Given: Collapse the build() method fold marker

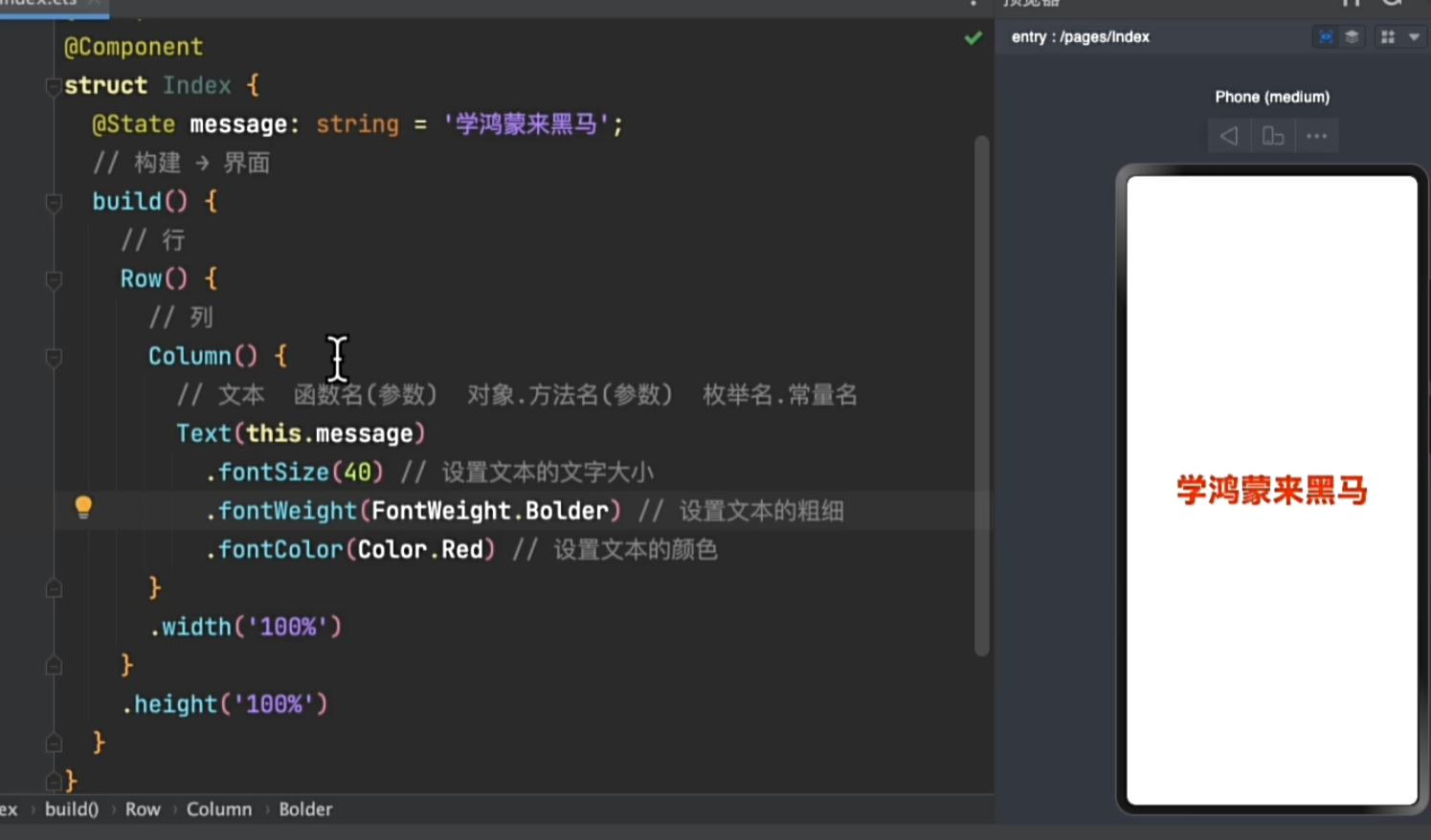Looking at the screenshot, I should click(54, 203).
